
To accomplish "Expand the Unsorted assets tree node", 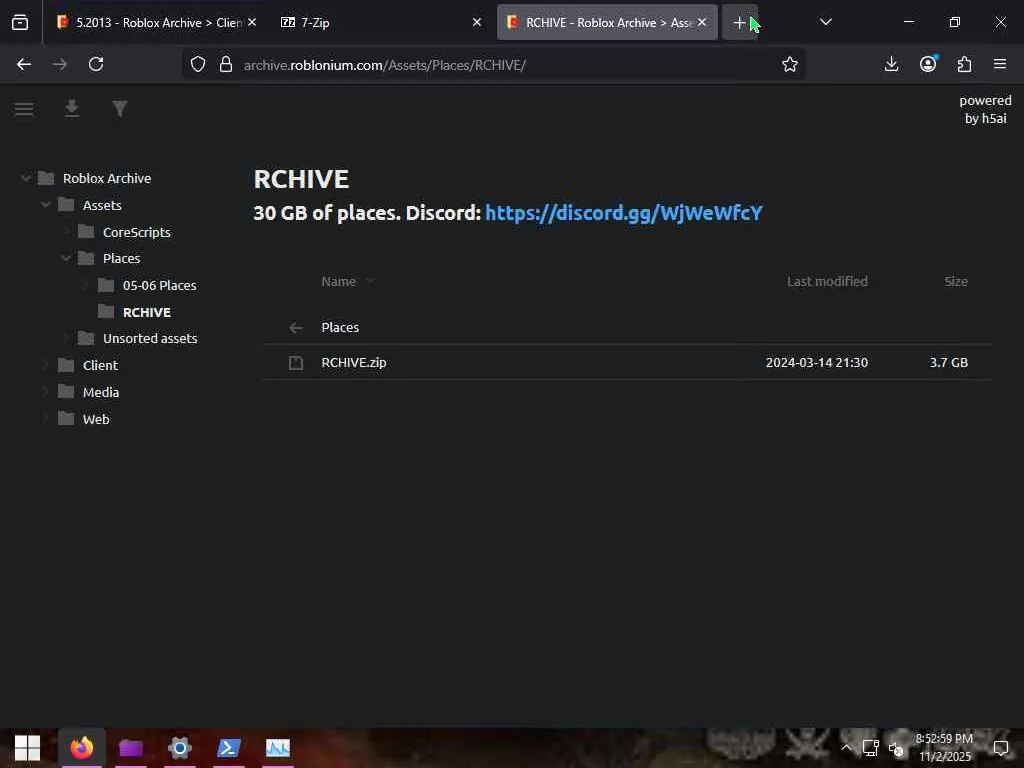I will click(x=66, y=338).
